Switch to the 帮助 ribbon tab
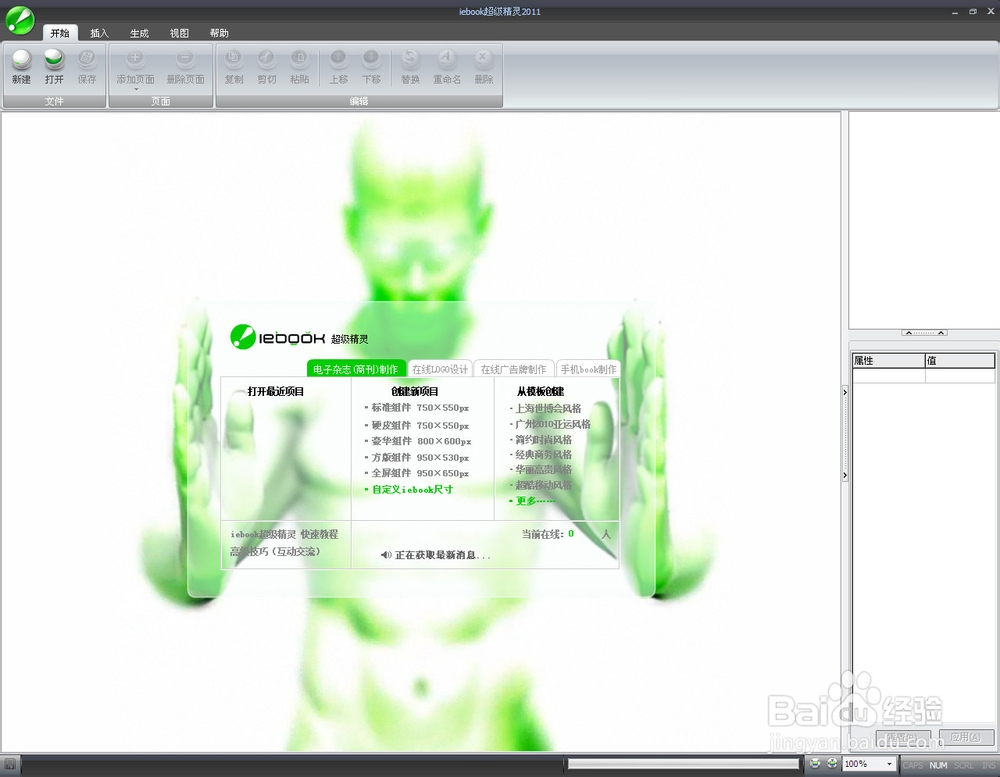Image resolution: width=1000 pixels, height=777 pixels. 219,33
